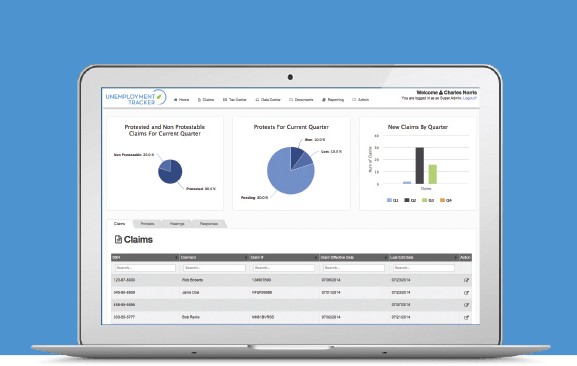Toggle Q1 legend swatch in bar chart

click(x=389, y=200)
